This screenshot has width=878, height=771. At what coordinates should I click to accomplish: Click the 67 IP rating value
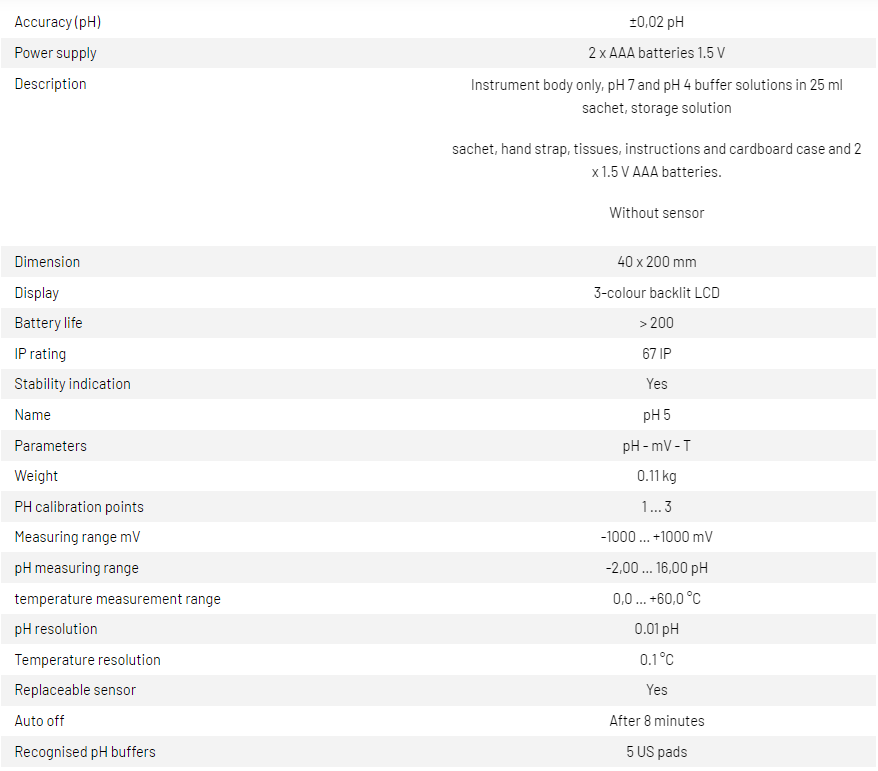click(656, 354)
